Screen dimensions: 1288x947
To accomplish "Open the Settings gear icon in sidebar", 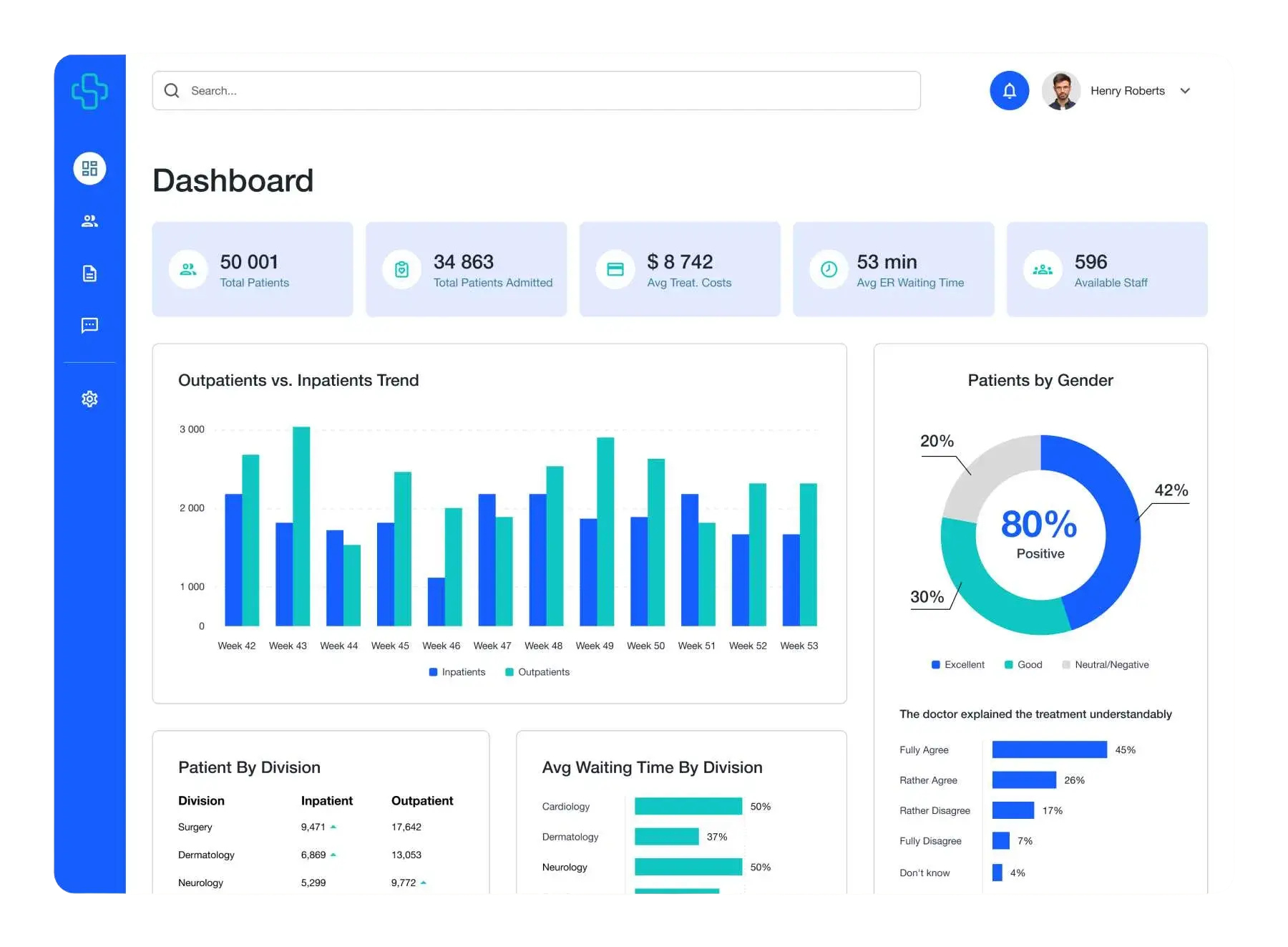I will (x=89, y=399).
